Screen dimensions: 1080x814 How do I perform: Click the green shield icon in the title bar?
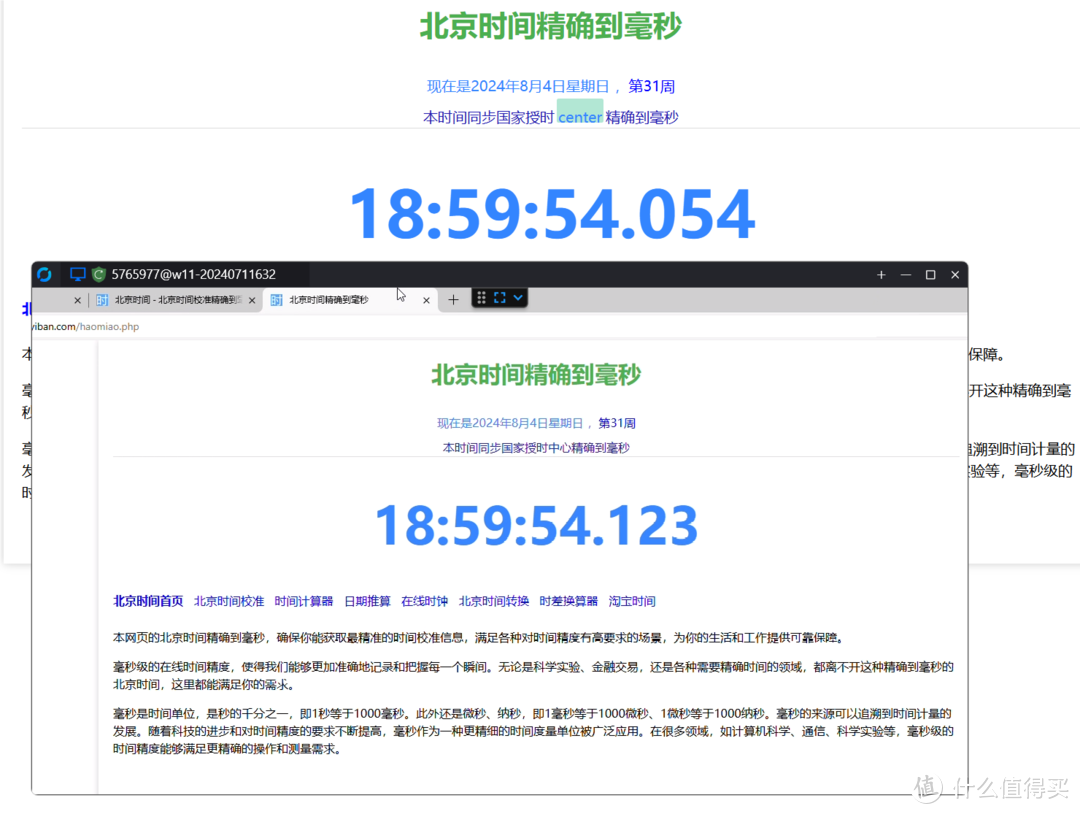(97, 274)
